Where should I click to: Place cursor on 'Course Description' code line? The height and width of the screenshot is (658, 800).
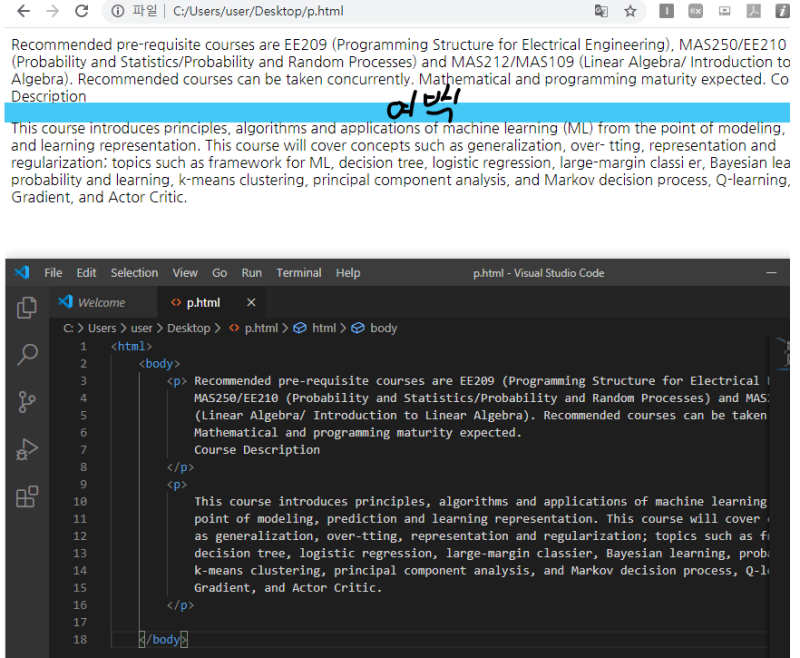257,450
